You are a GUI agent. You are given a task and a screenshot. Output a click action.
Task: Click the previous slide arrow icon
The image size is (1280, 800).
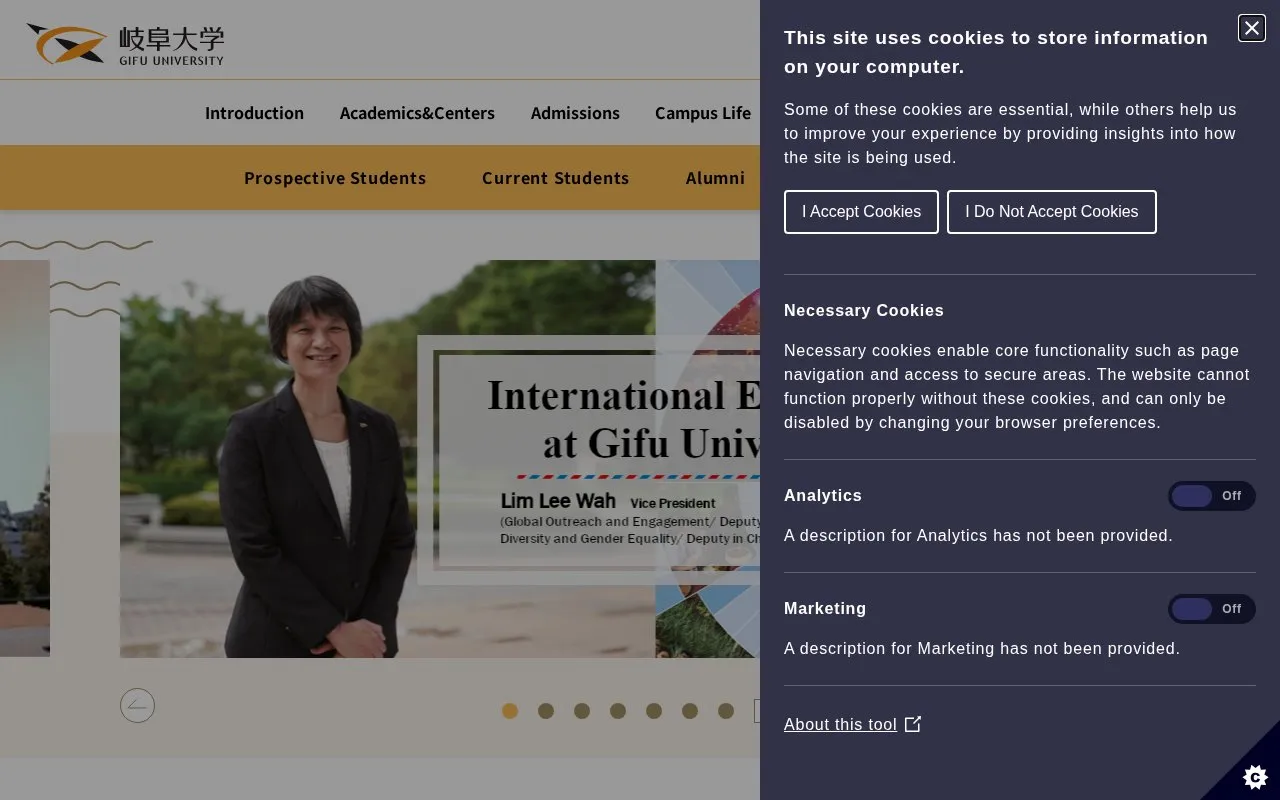point(137,706)
